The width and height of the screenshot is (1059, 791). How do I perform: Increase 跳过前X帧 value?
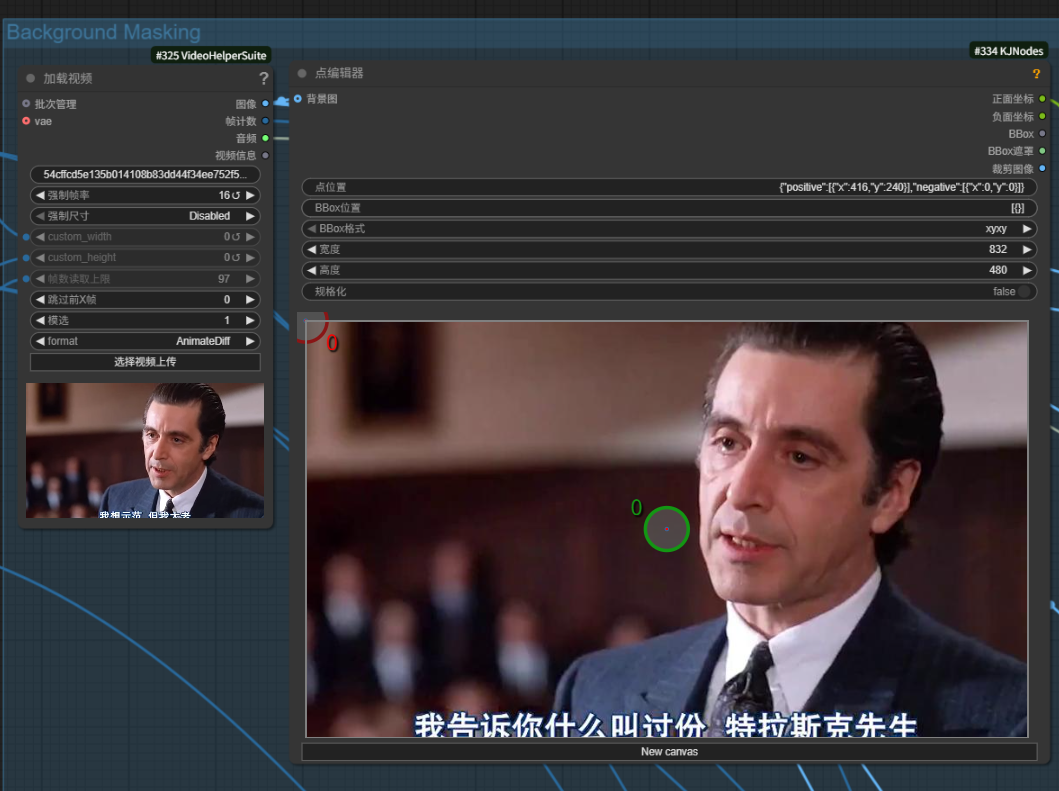pos(251,299)
